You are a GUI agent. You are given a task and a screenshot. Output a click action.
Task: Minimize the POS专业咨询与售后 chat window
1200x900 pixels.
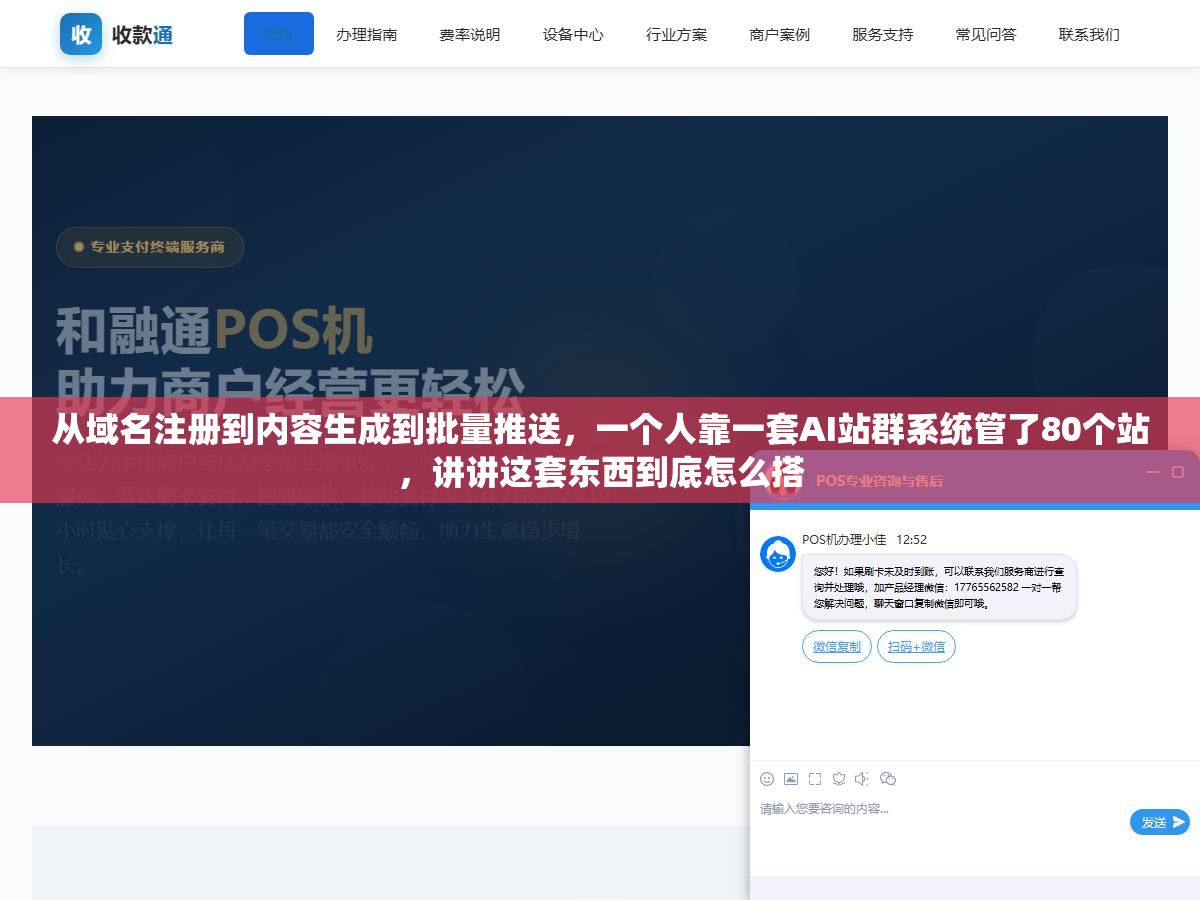coord(1152,472)
